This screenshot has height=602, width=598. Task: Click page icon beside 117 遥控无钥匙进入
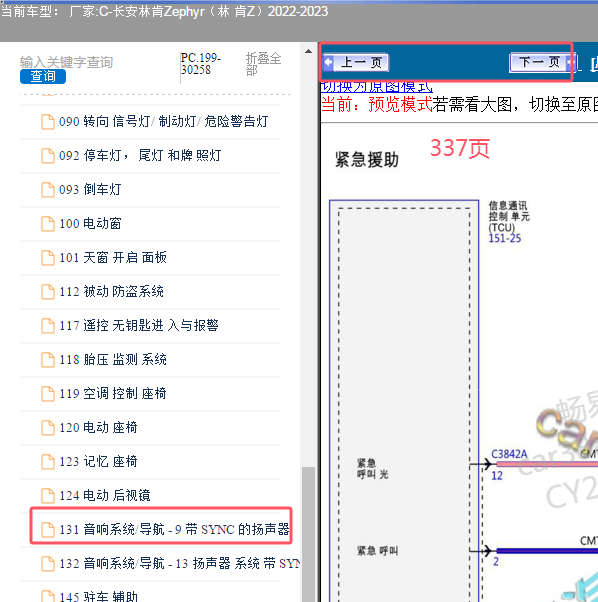[48, 326]
